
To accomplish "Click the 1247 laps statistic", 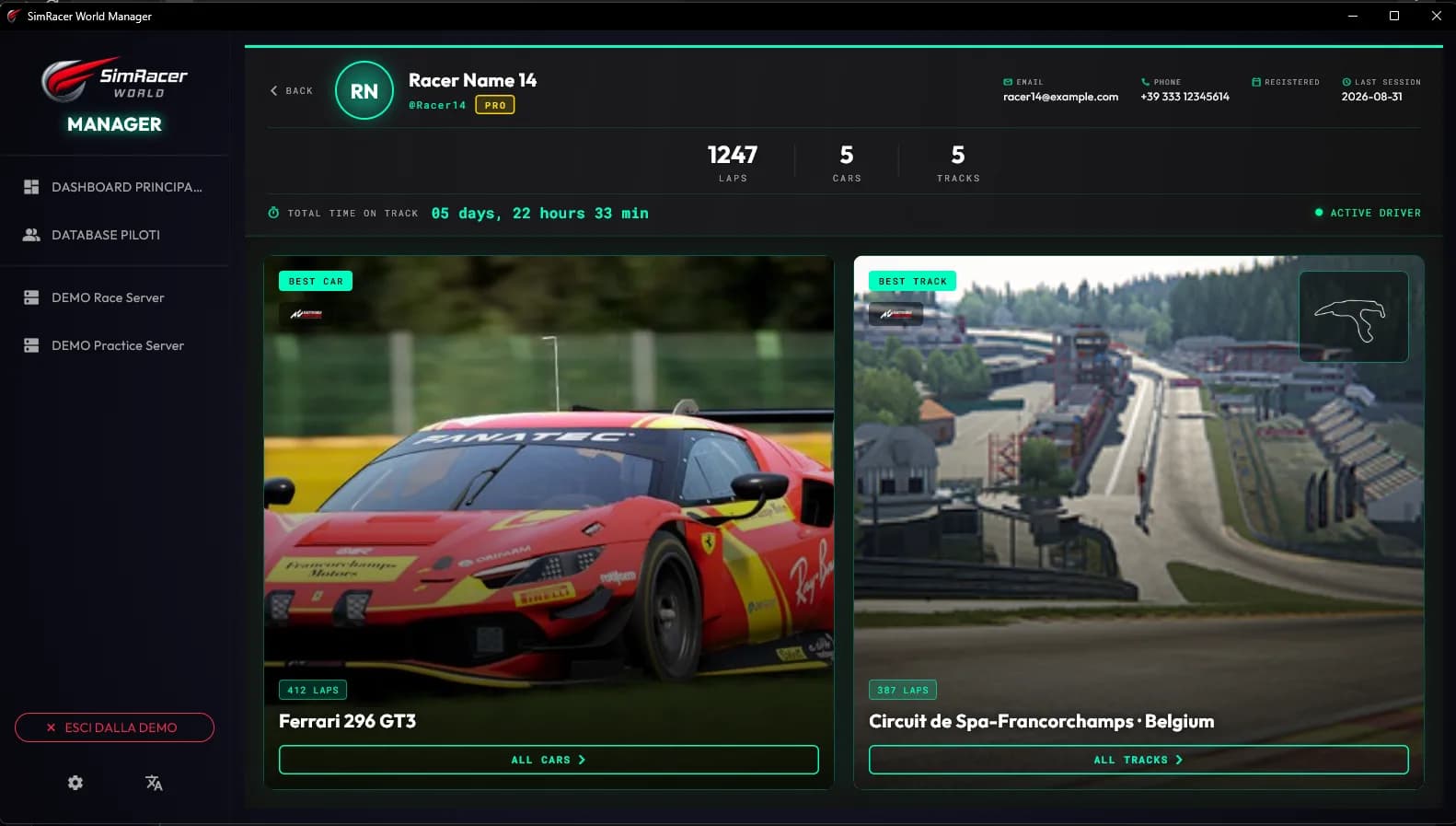I will (x=733, y=162).
